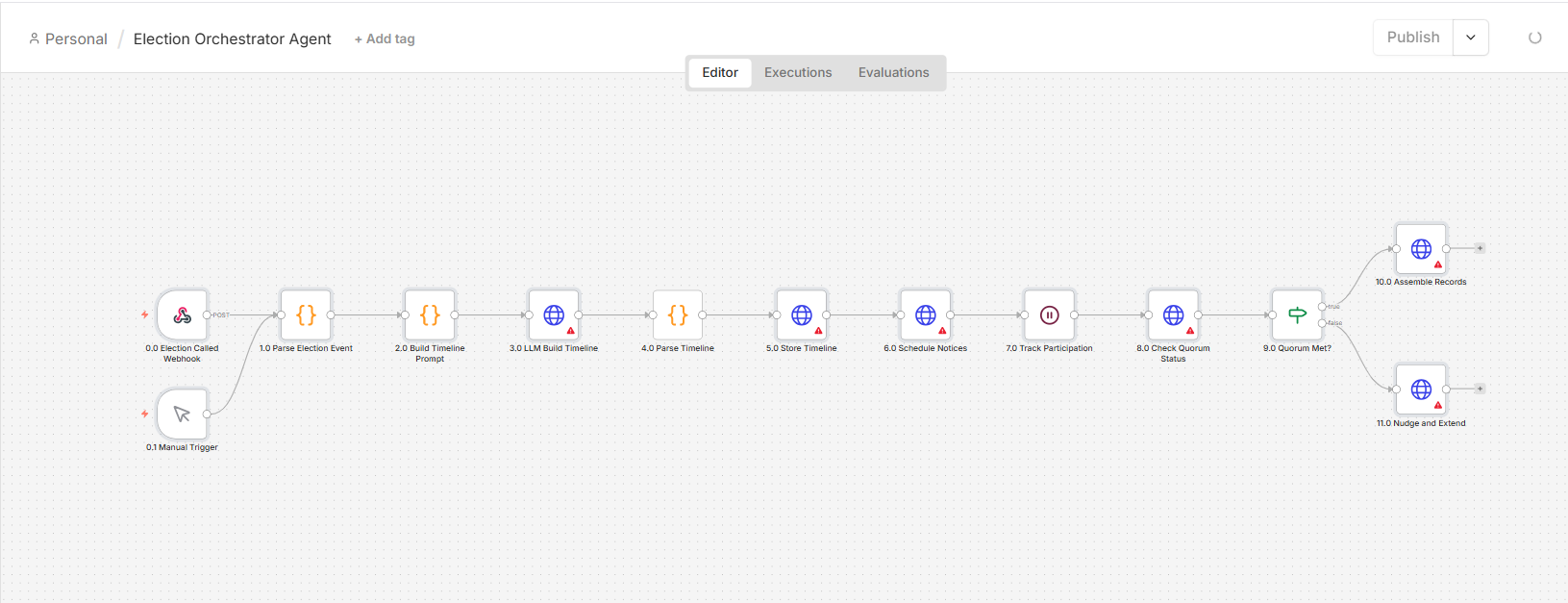The width and height of the screenshot is (1568, 603).
Task: Click the '0.0 Election Called Webhook' label
Action: (x=182, y=354)
